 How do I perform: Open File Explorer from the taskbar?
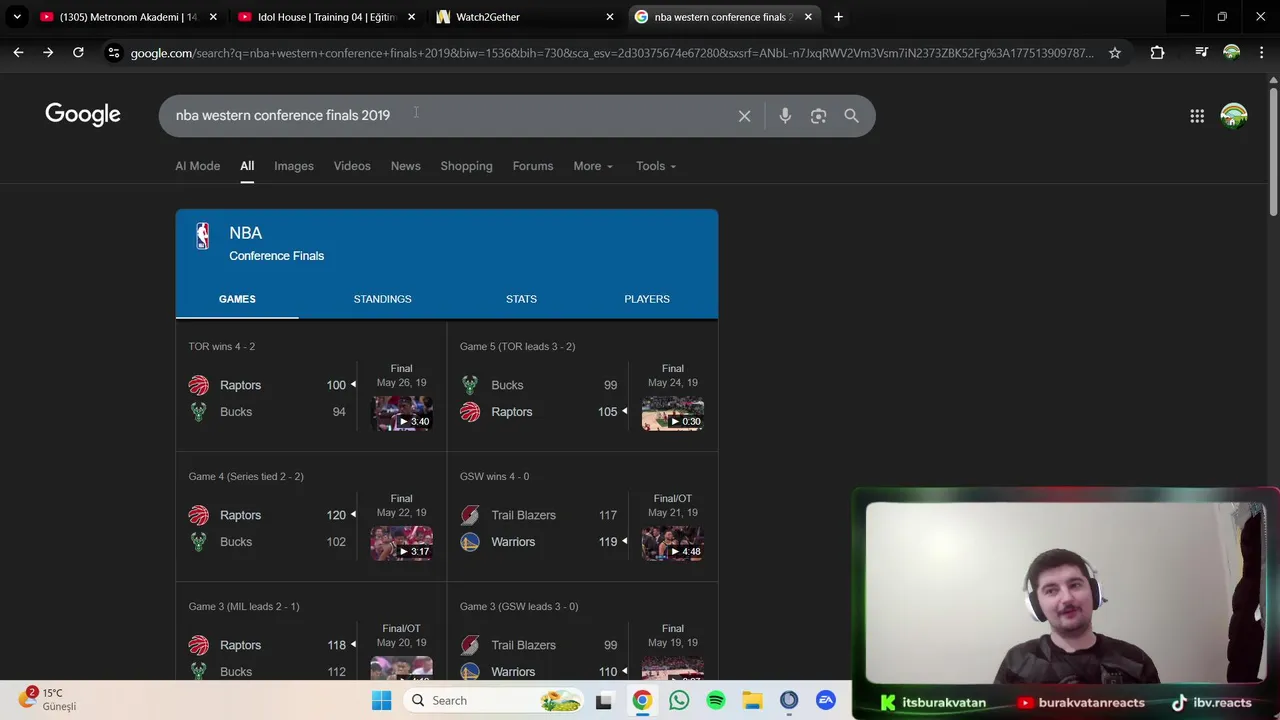coord(752,701)
